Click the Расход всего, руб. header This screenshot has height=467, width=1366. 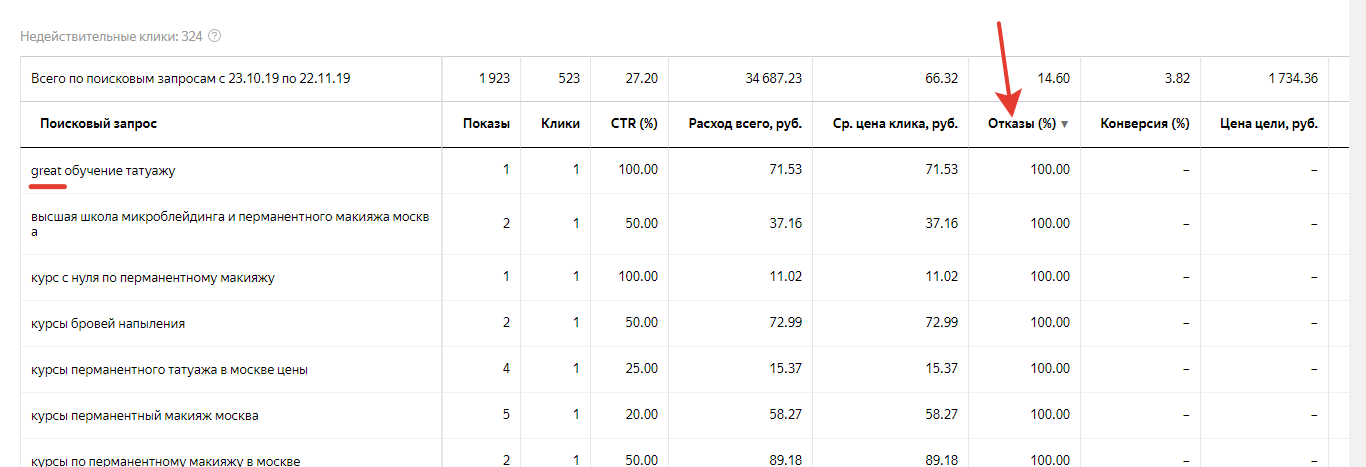coord(745,124)
